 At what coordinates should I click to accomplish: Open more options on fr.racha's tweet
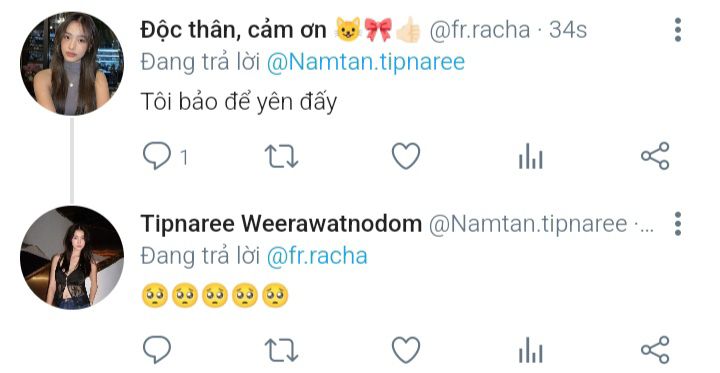(678, 30)
